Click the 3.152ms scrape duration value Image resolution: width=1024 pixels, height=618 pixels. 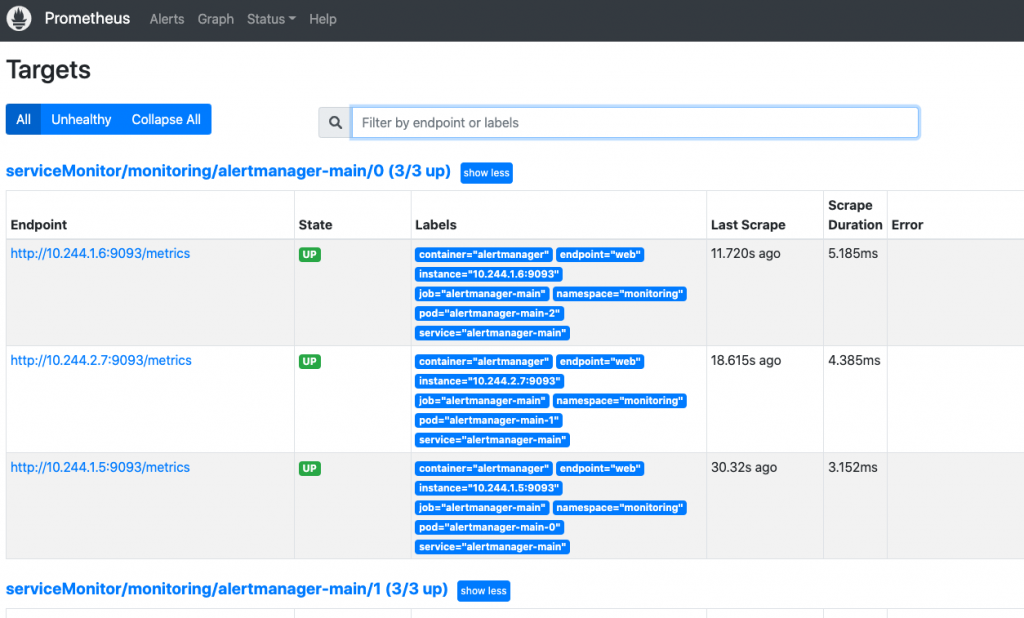[x=853, y=468]
